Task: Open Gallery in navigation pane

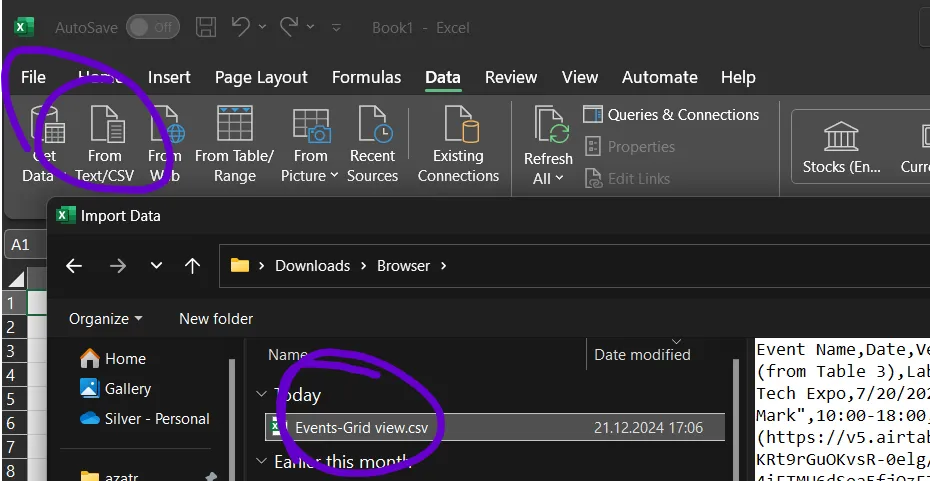Action: click(116, 388)
